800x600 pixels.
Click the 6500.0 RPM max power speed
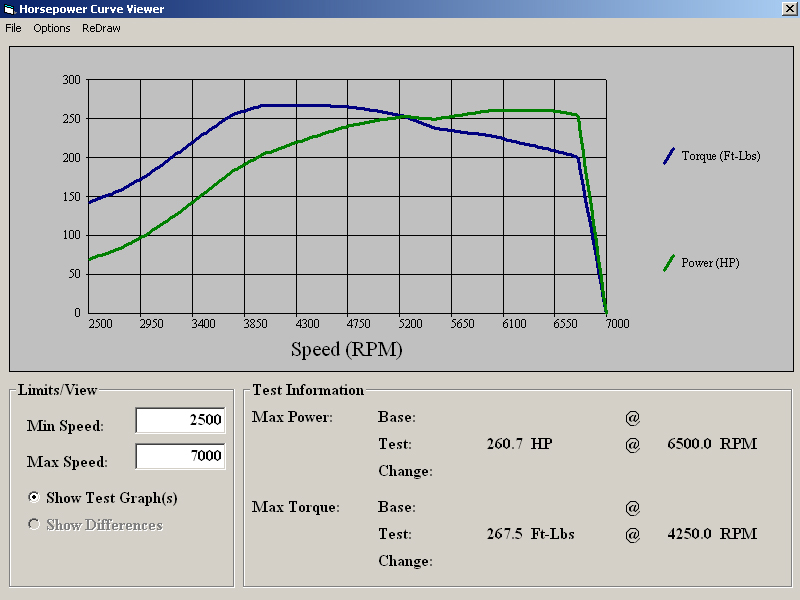(712, 443)
